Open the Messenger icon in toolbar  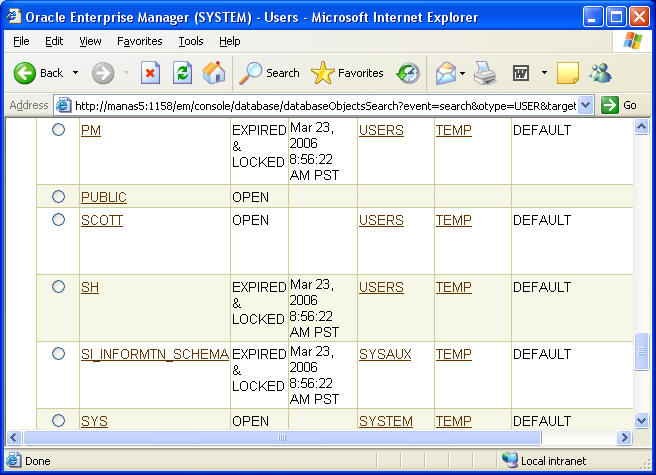point(600,73)
